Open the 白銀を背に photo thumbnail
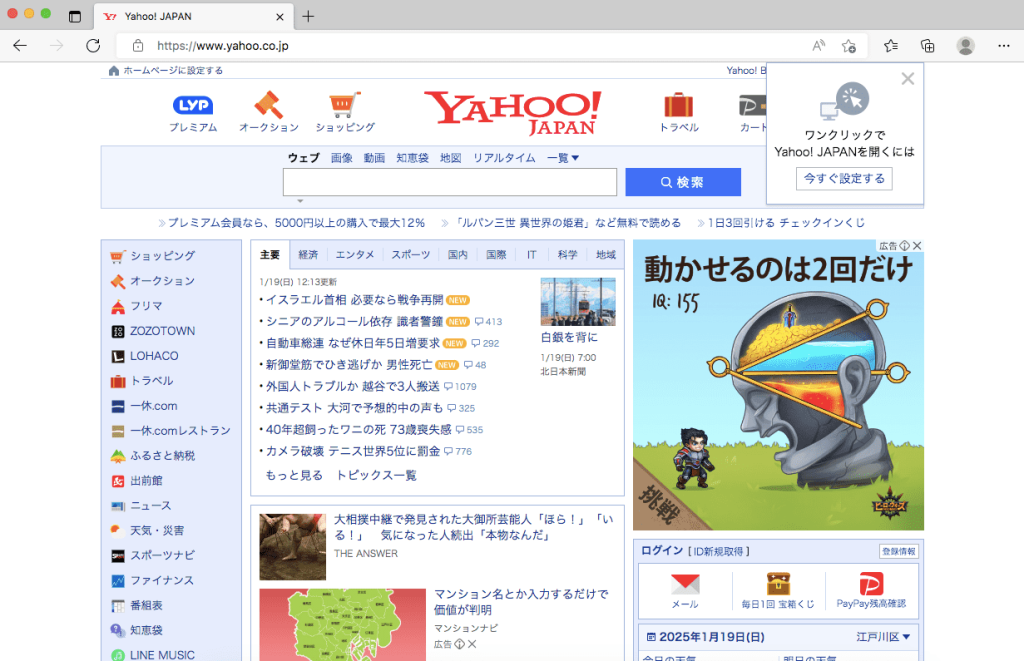 [x=578, y=302]
